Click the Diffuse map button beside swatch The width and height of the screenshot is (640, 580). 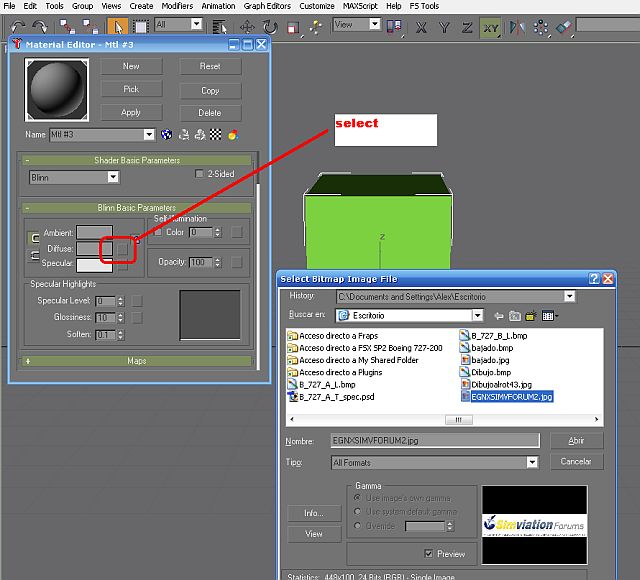pos(122,249)
